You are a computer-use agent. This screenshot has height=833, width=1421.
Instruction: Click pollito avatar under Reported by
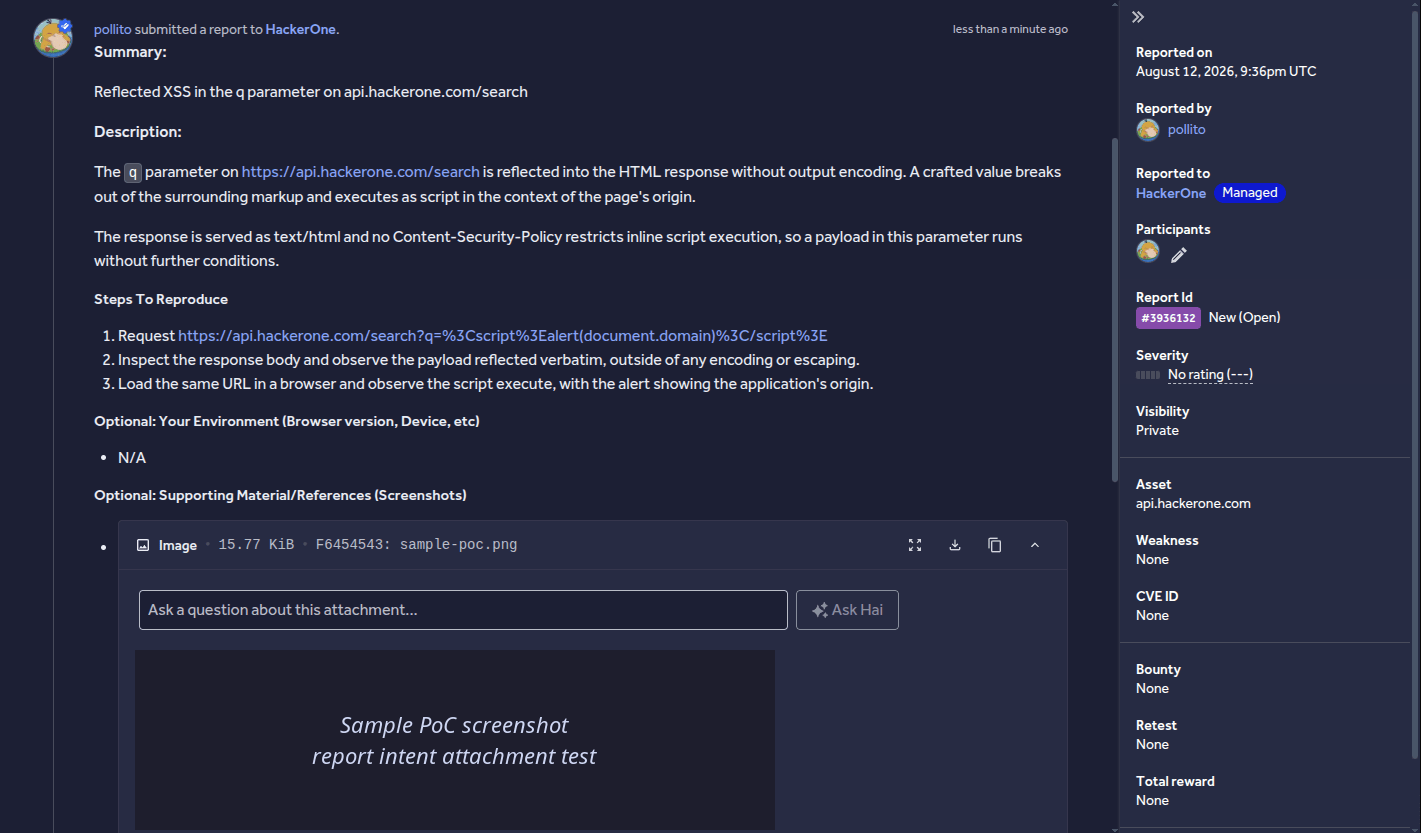pyautogui.click(x=1148, y=130)
